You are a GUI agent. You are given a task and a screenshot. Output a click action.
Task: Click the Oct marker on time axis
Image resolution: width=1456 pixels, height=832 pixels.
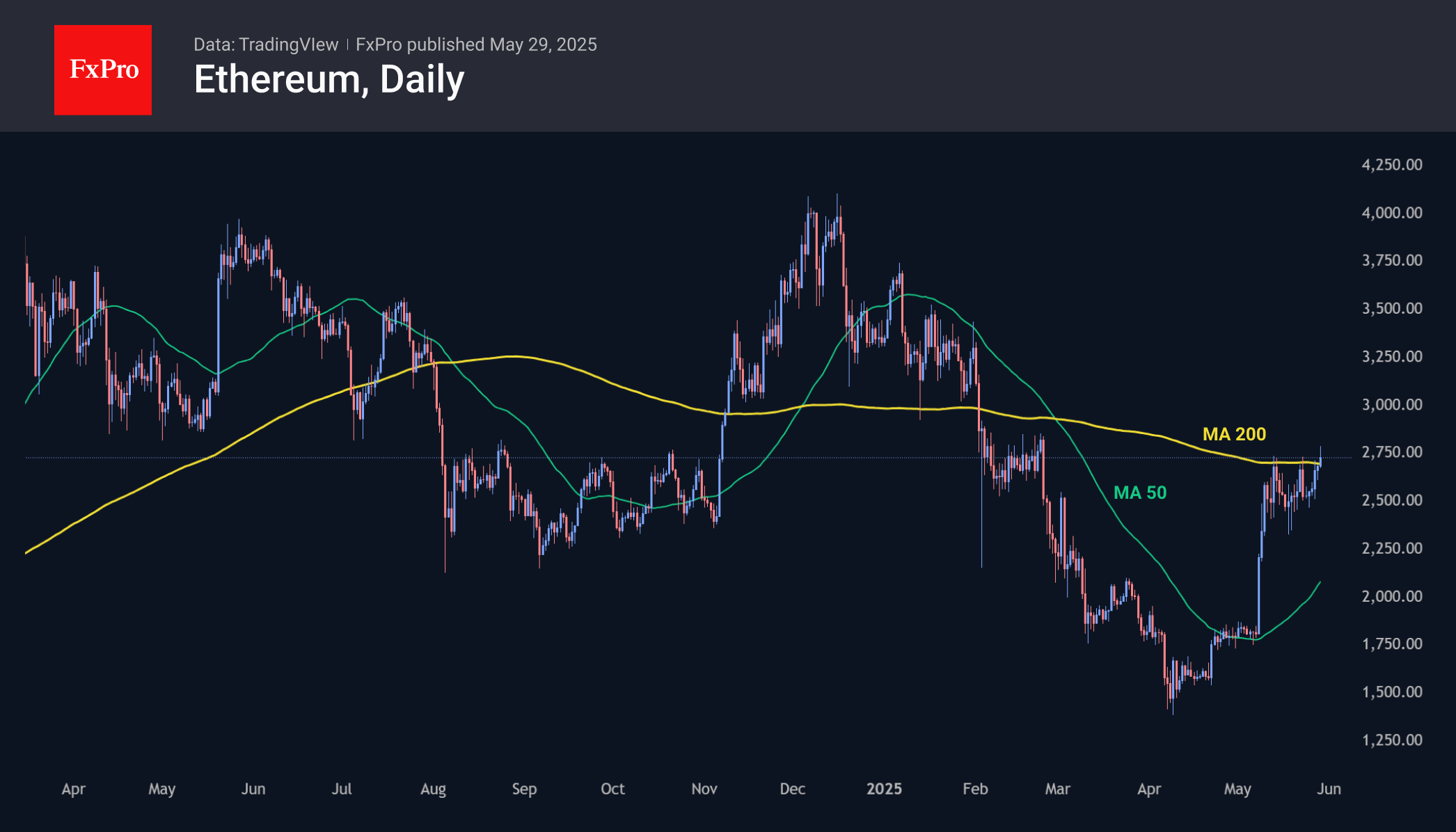[x=612, y=789]
